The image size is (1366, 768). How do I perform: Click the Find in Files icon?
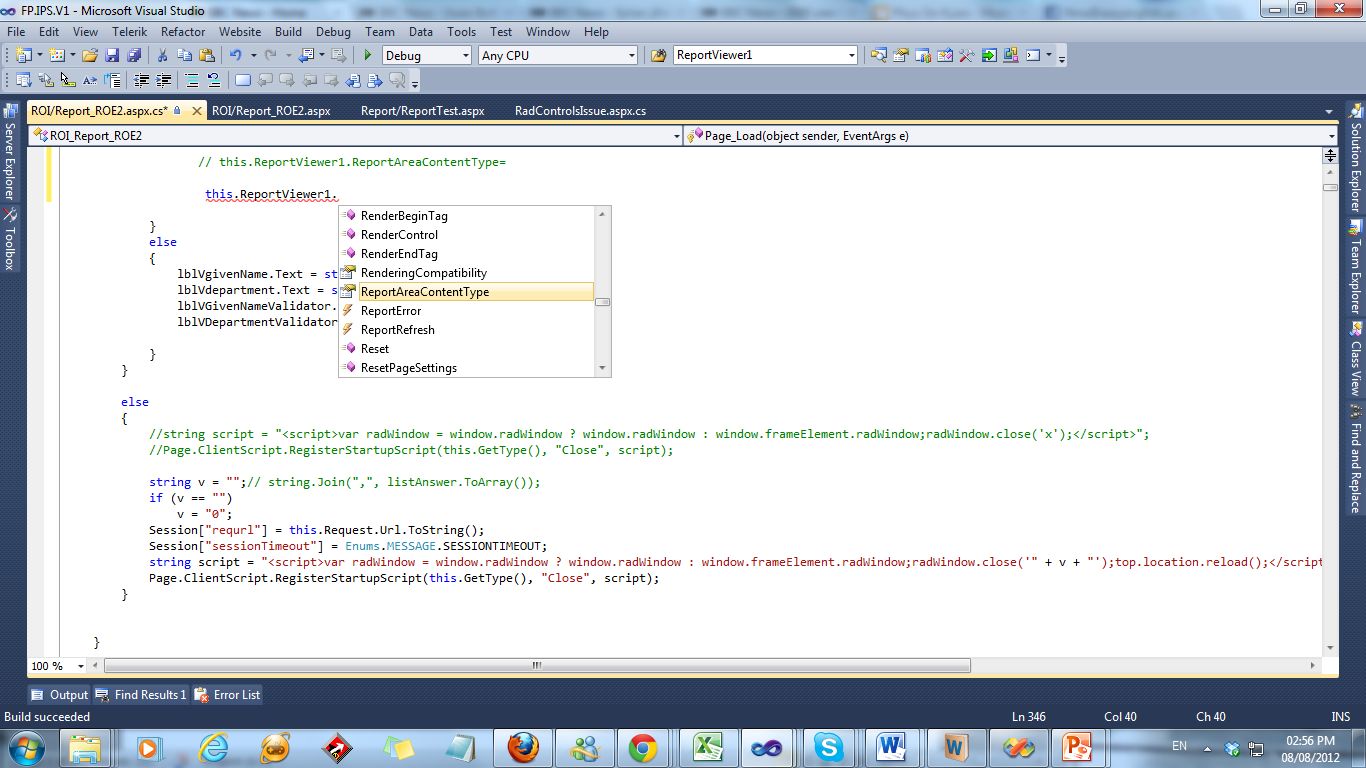point(659,56)
